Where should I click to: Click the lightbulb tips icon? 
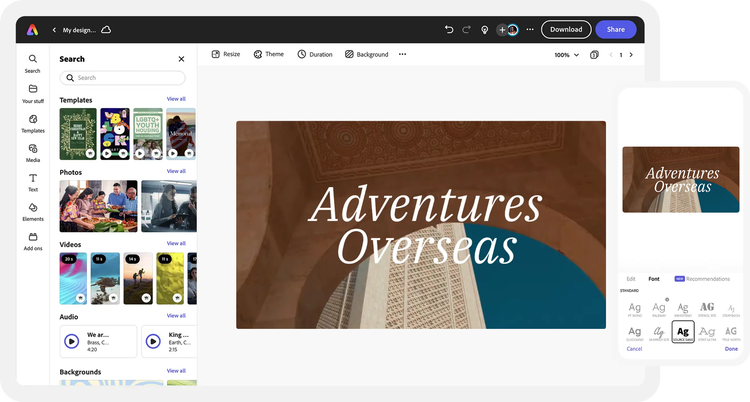[x=485, y=30]
